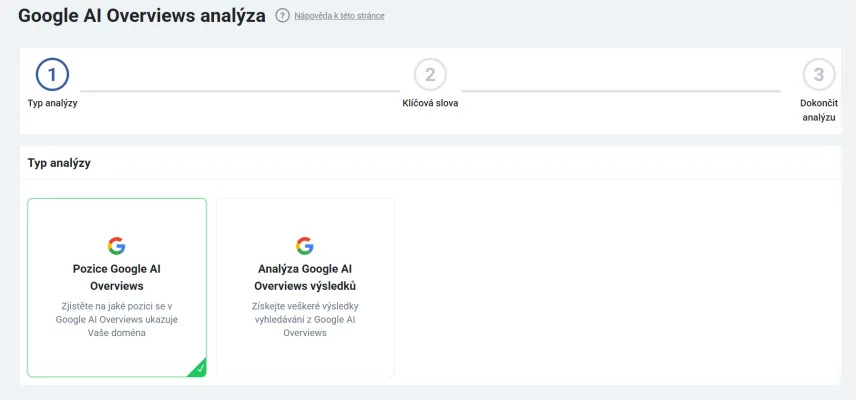Click the "Typ analýzy" step label

pyautogui.click(x=52, y=103)
